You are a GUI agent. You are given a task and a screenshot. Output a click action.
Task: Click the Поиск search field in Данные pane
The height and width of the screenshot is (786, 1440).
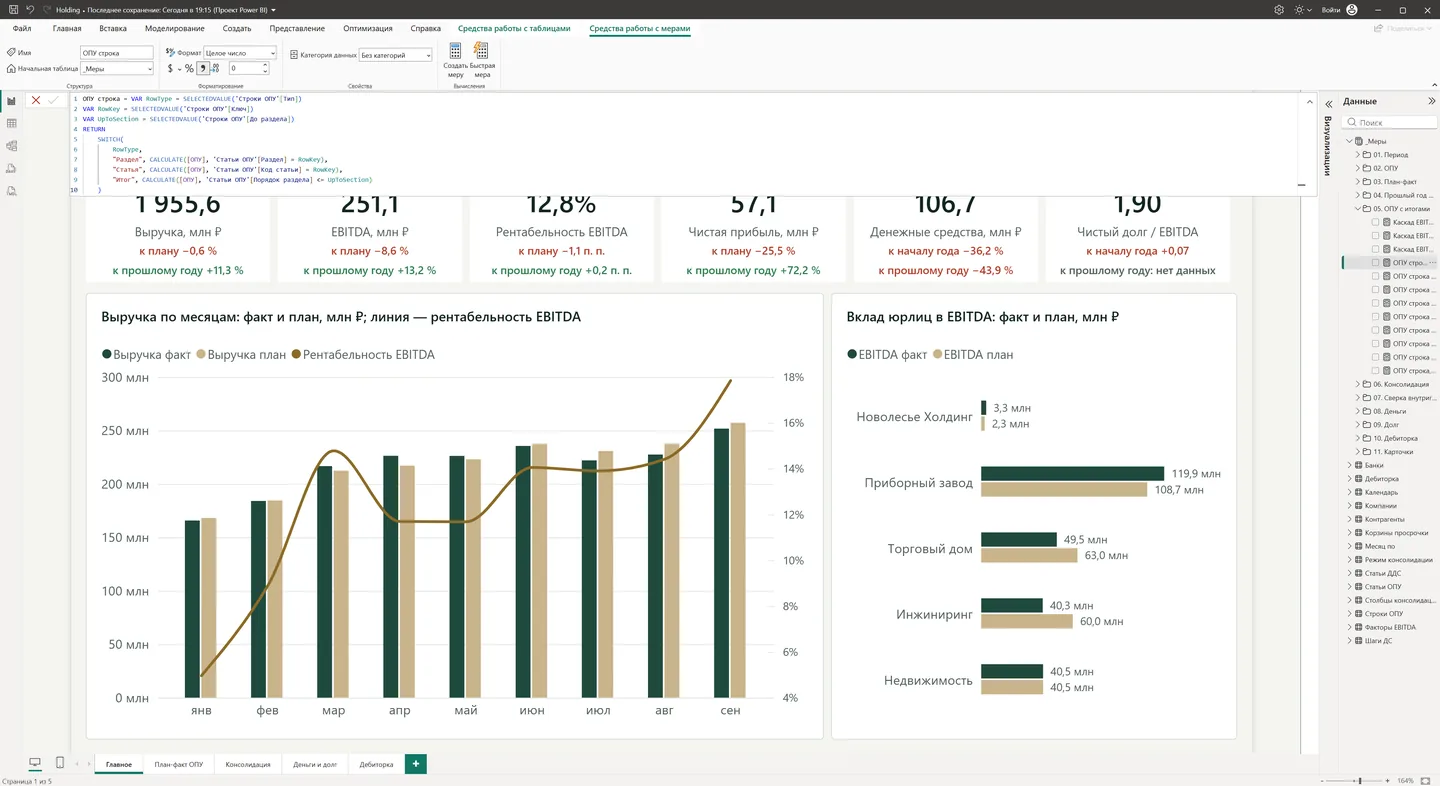click(1389, 122)
